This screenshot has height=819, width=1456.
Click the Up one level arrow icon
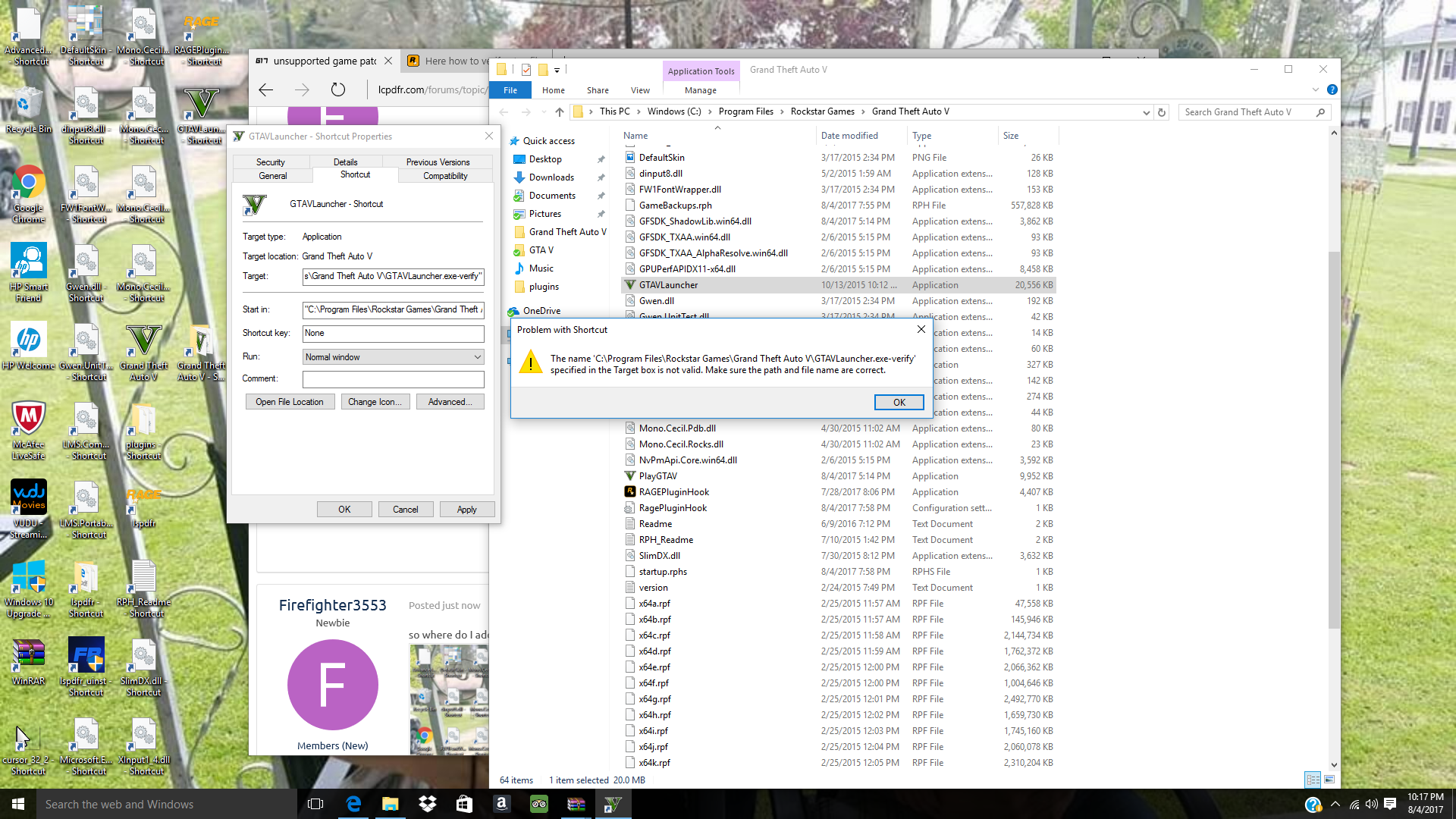(x=560, y=112)
